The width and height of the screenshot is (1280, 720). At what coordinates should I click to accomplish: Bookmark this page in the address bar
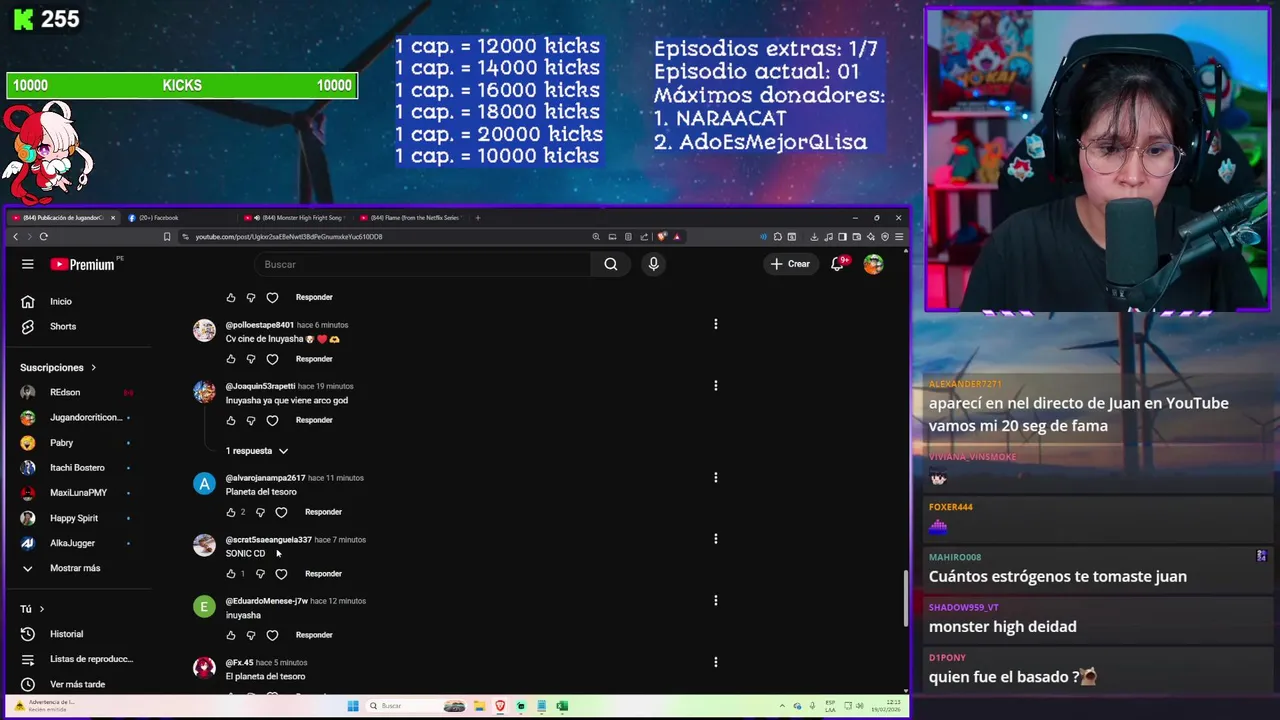[x=167, y=237]
